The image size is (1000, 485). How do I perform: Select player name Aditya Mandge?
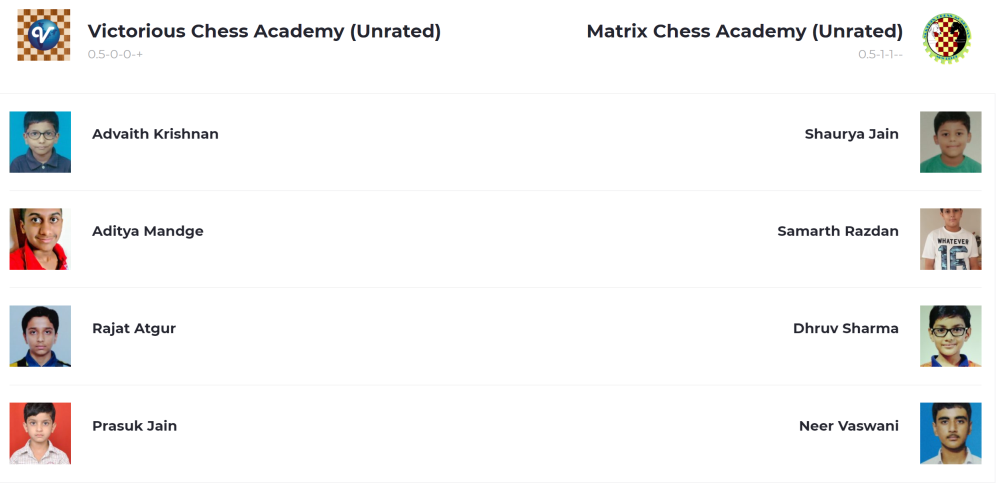tap(148, 231)
